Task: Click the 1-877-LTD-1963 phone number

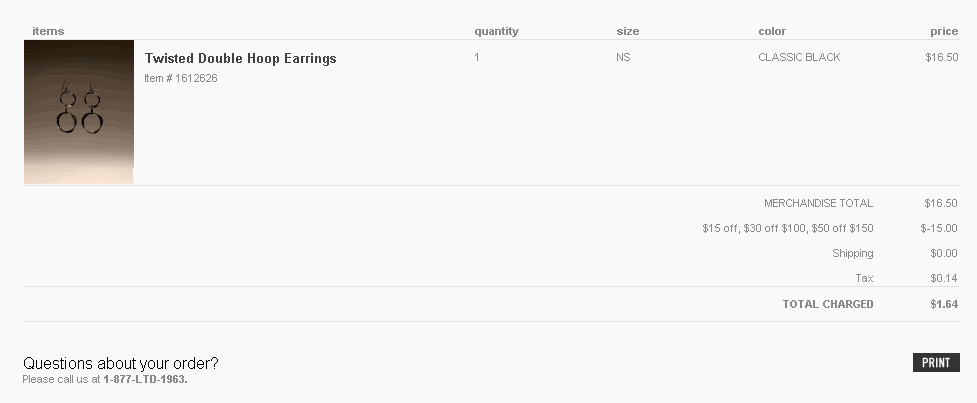Action: pyautogui.click(x=145, y=379)
